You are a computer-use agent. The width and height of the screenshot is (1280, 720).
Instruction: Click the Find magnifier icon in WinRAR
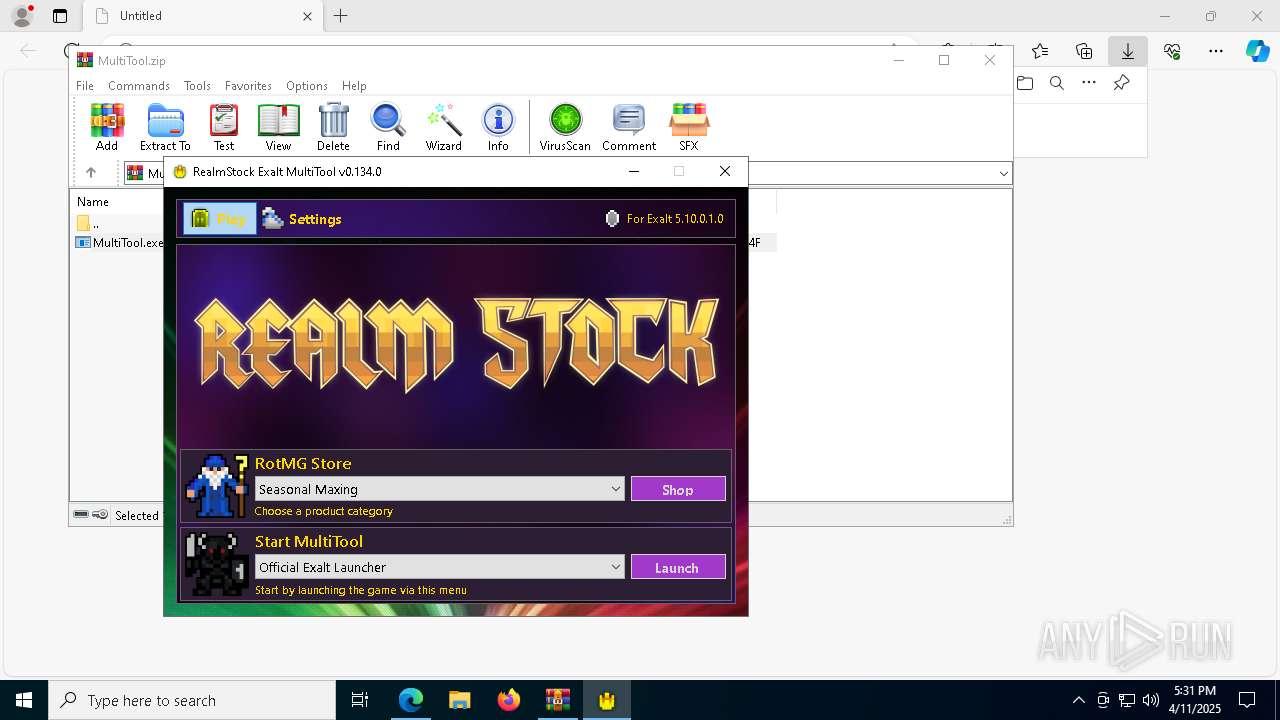tap(388, 127)
